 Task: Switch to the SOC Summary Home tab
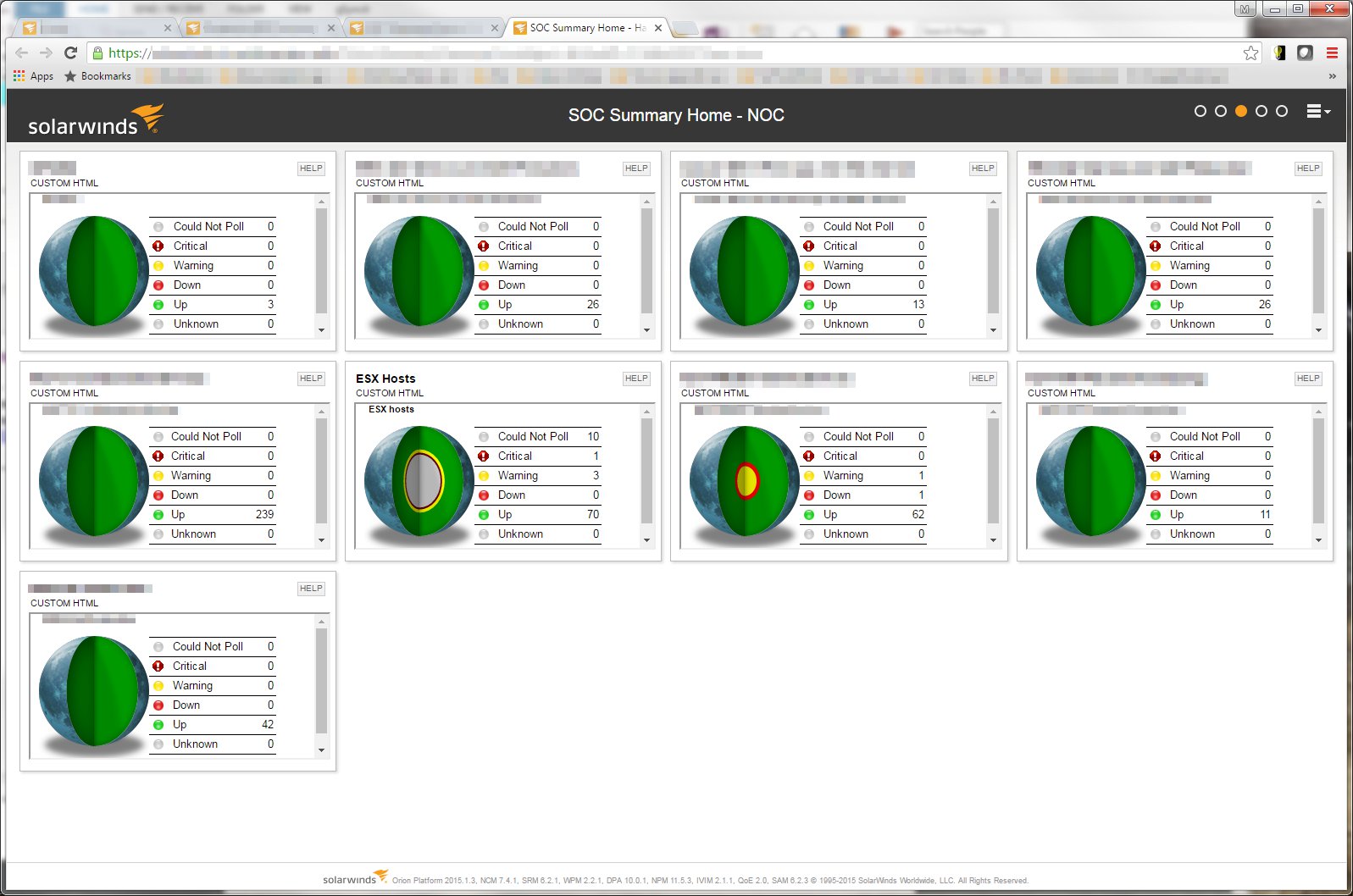click(x=589, y=28)
